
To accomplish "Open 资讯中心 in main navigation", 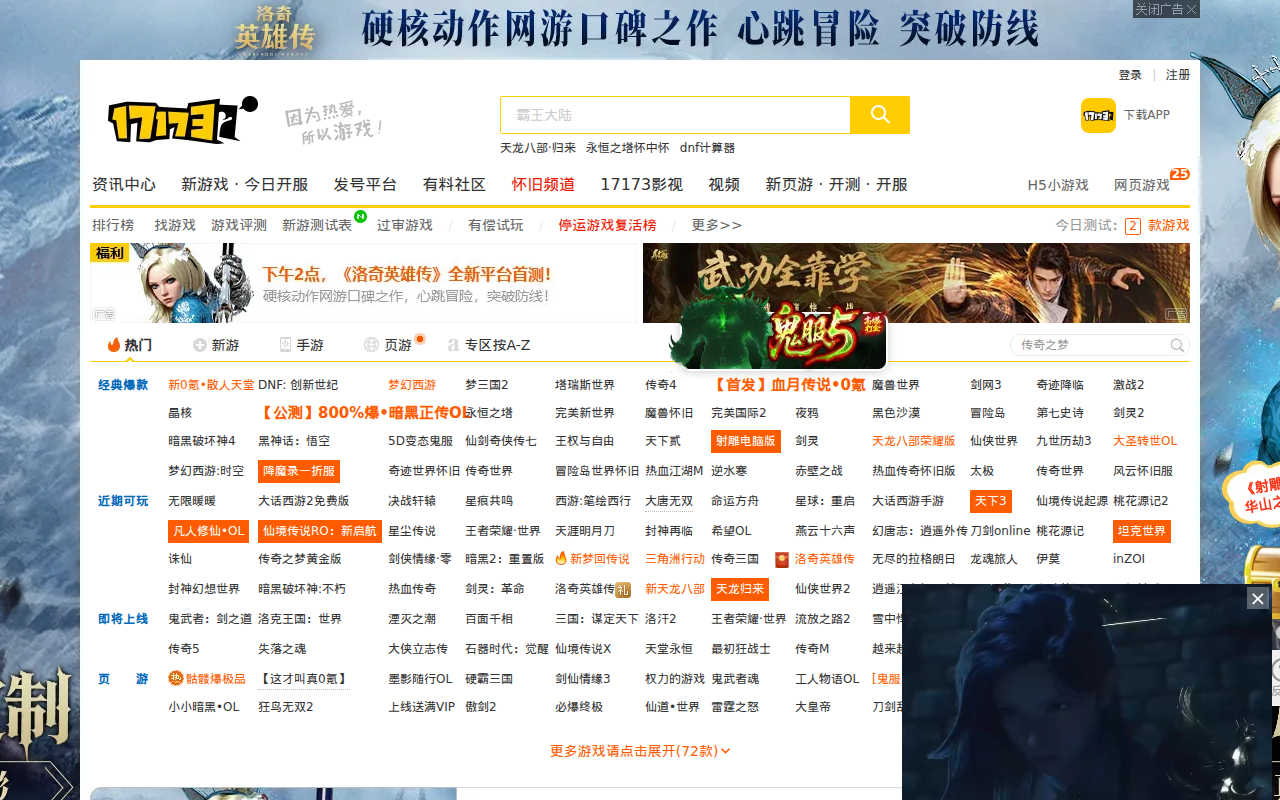I will [x=124, y=185].
